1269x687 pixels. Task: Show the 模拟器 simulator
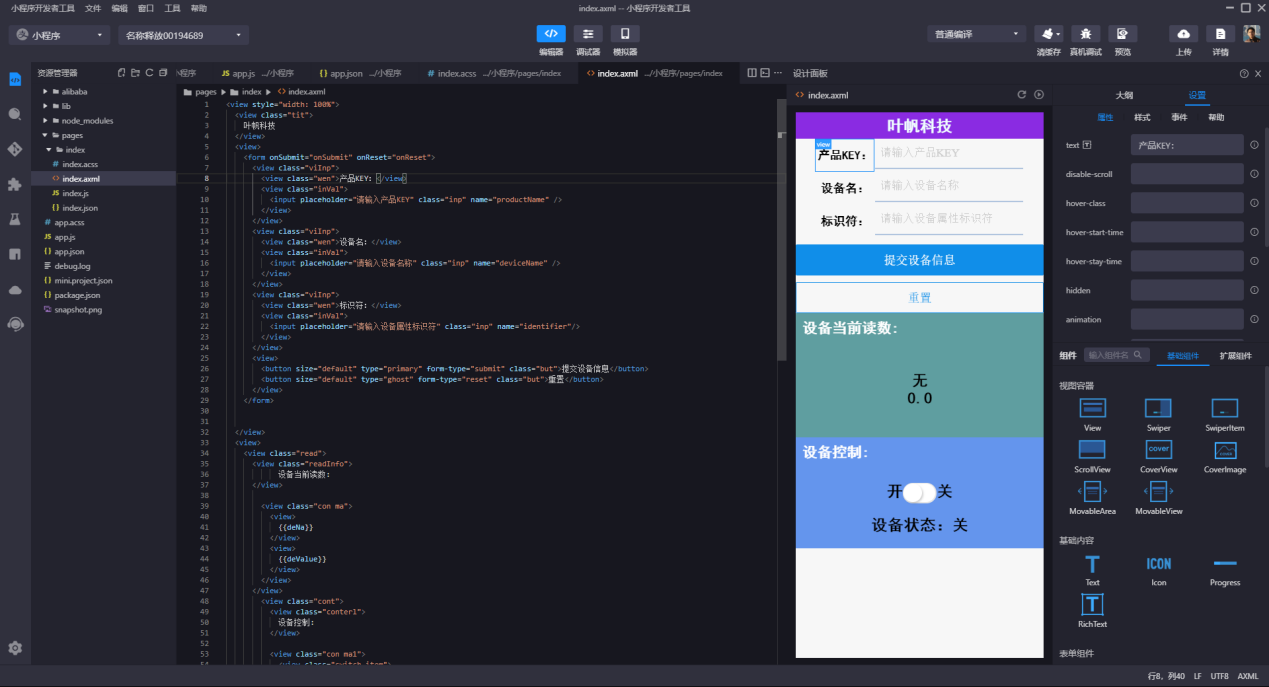pos(625,34)
